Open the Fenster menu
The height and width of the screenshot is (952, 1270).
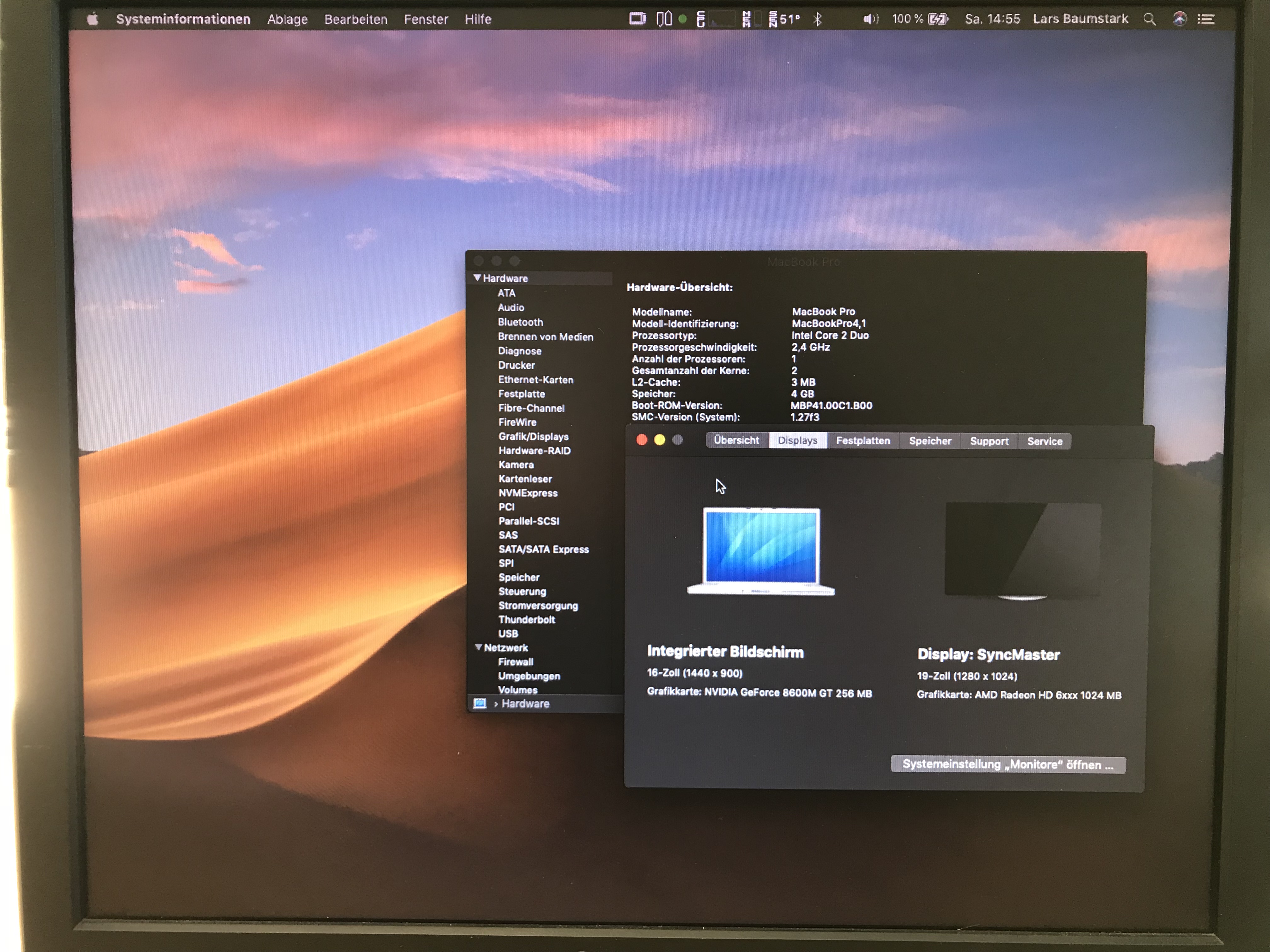tap(426, 19)
